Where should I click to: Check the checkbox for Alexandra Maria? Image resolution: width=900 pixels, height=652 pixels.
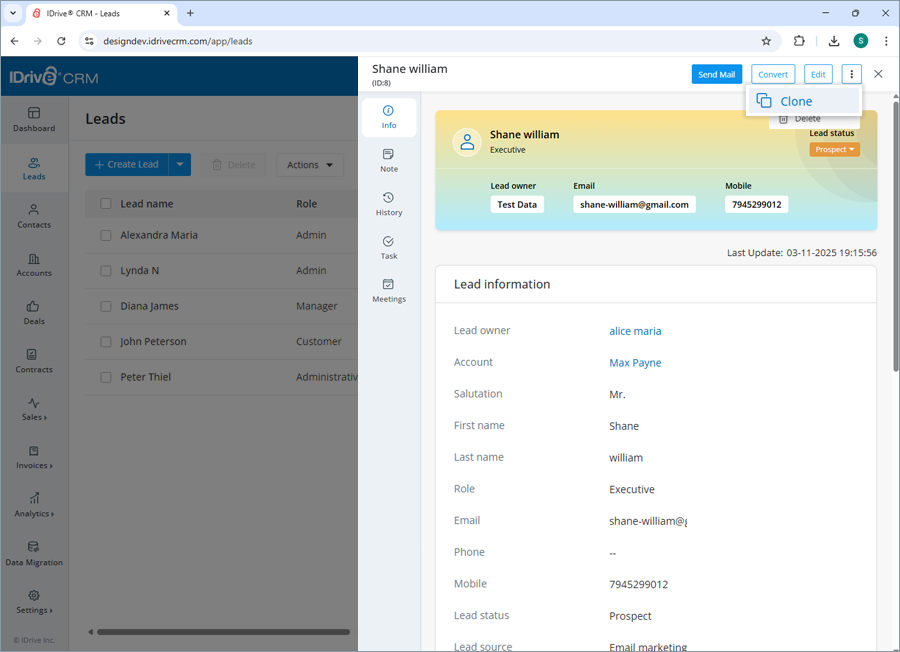(105, 235)
